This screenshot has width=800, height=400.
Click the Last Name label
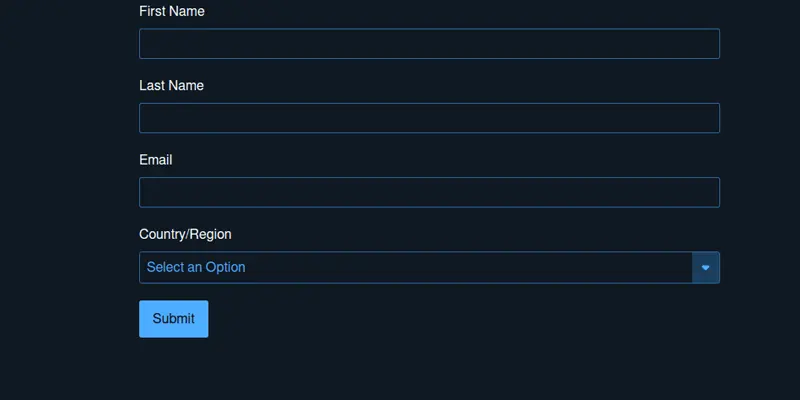pyautogui.click(x=171, y=85)
